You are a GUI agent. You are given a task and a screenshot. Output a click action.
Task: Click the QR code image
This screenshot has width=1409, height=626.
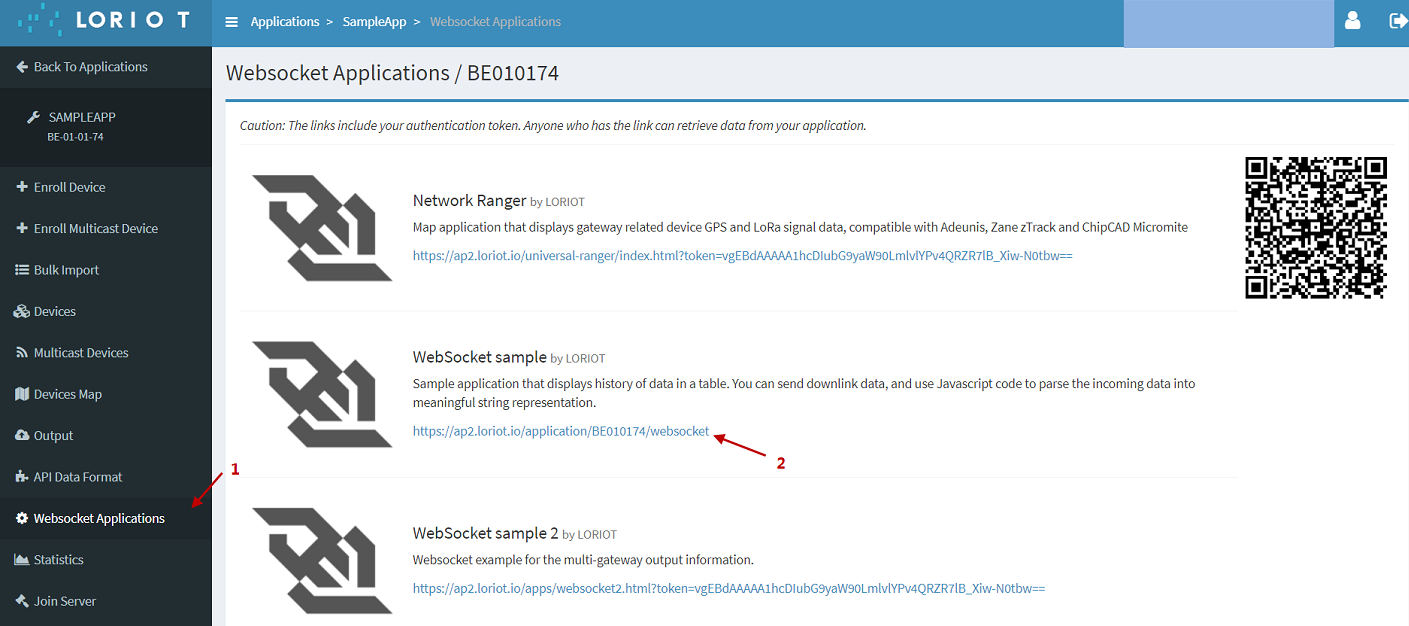click(1316, 228)
